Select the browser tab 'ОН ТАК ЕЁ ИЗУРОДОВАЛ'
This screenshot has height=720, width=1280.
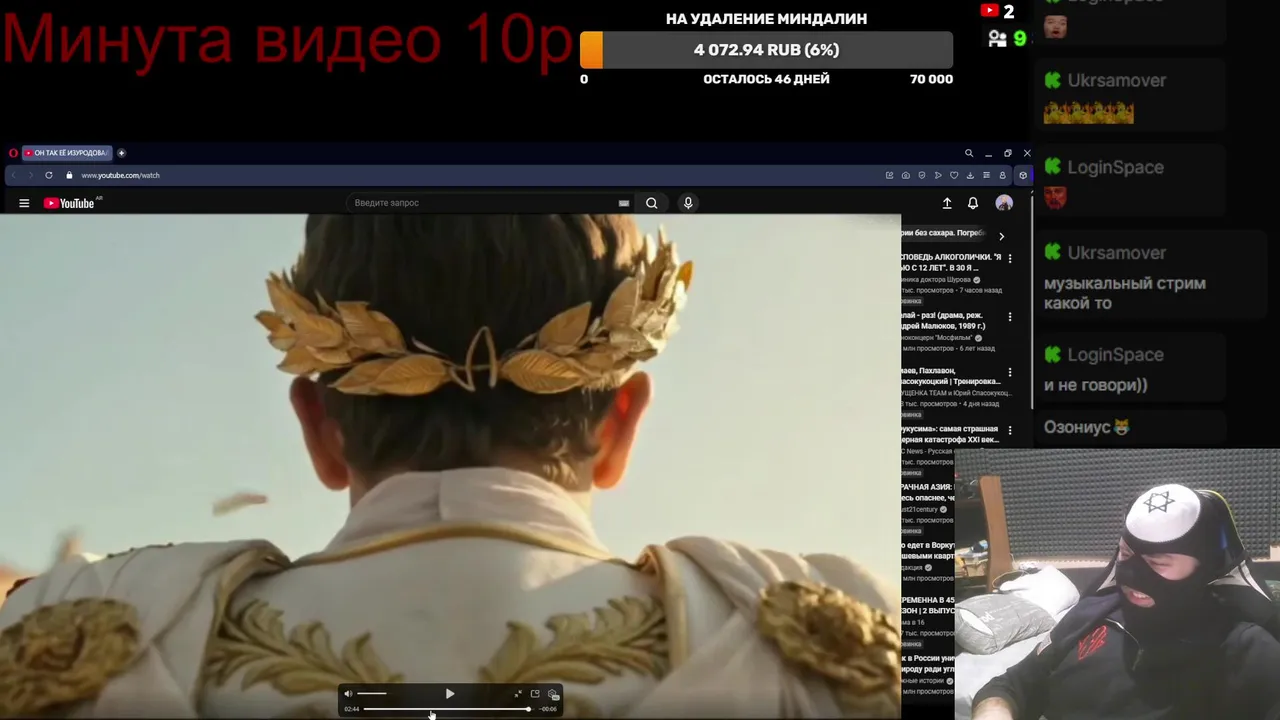(x=66, y=153)
